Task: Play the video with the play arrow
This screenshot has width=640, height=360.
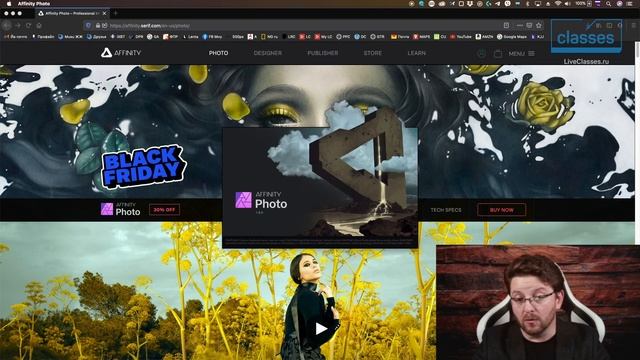Action: coord(321,329)
